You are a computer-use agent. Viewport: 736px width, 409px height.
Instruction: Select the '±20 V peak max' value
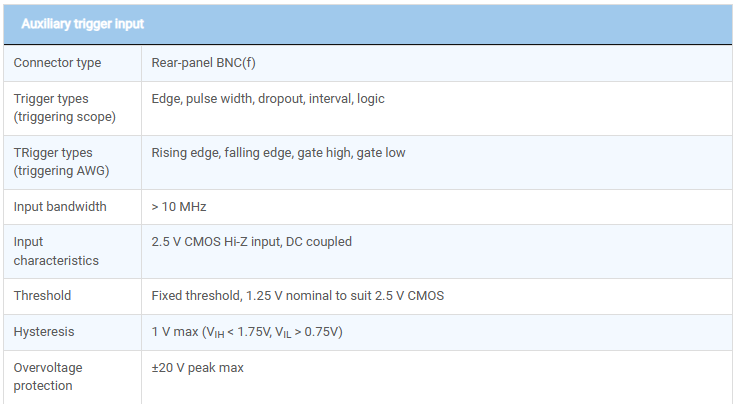tap(197, 367)
